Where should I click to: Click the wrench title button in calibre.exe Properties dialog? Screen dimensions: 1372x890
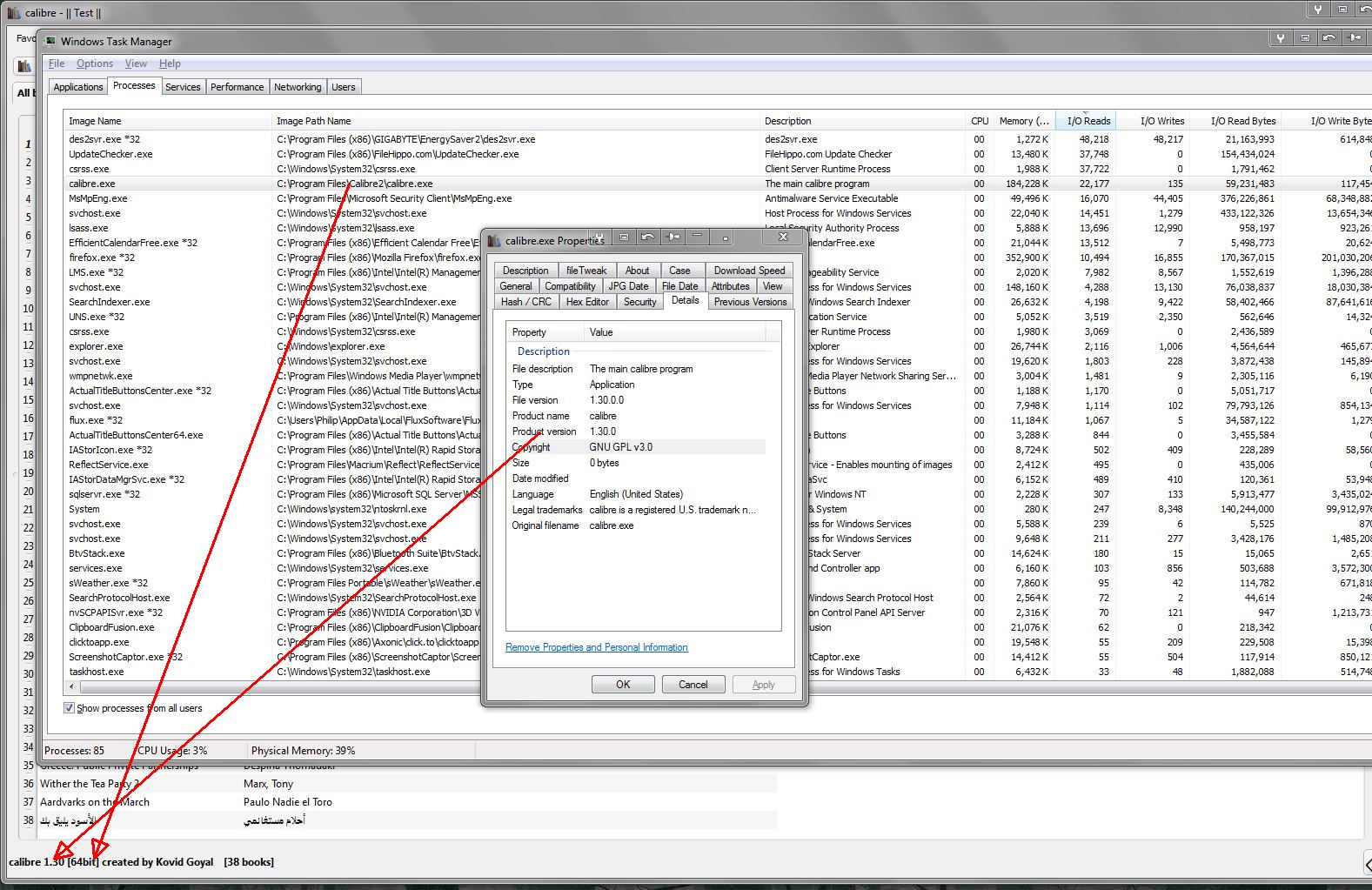[600, 237]
